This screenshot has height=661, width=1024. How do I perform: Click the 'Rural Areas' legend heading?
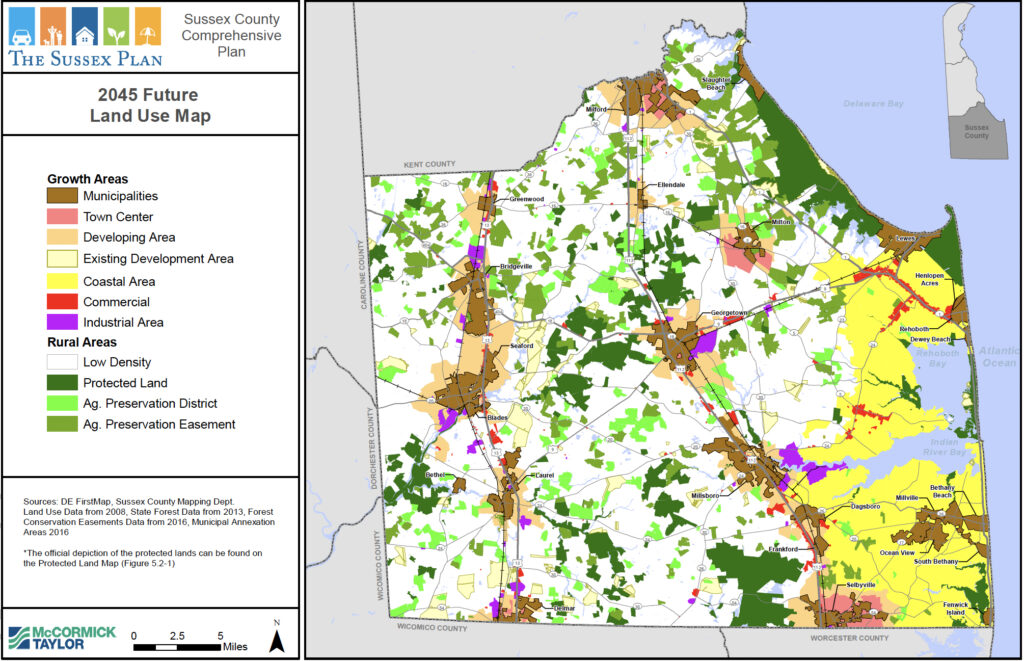82,342
